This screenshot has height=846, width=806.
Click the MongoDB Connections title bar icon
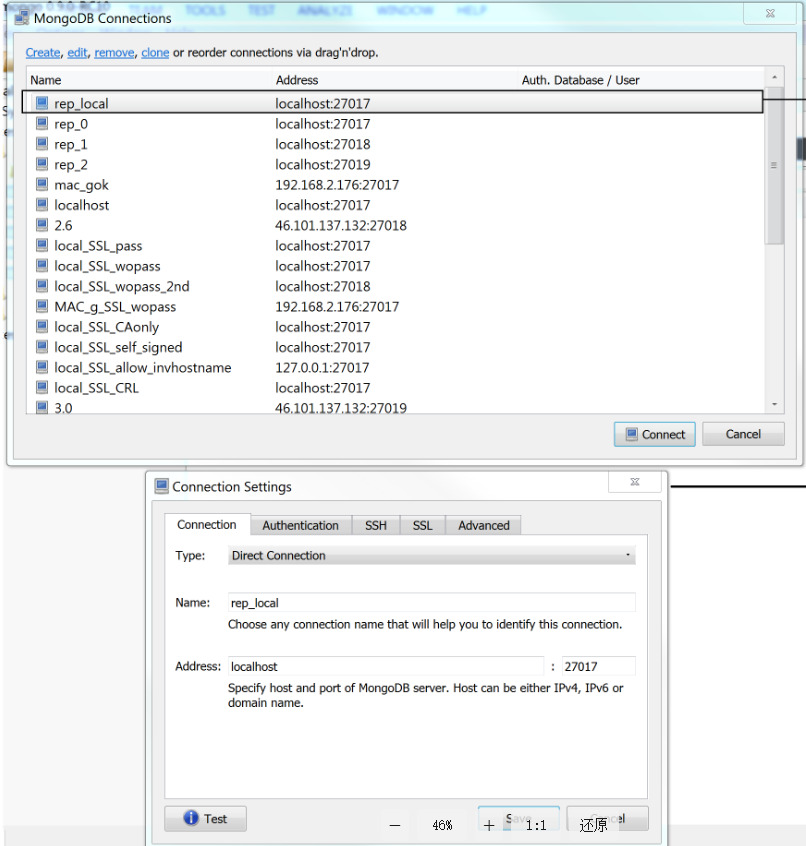22,18
